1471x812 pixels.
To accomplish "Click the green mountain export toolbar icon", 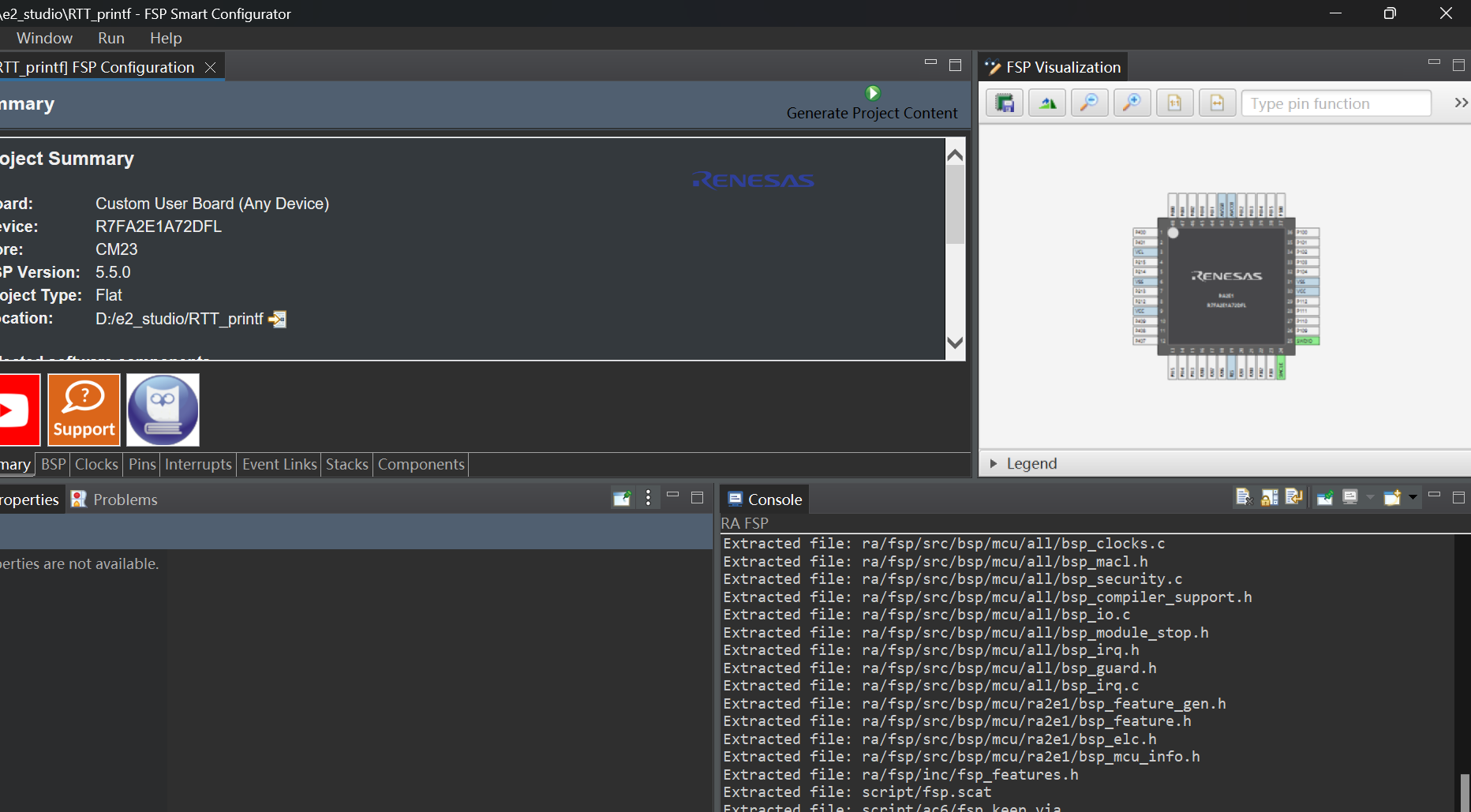I will click(x=1047, y=103).
